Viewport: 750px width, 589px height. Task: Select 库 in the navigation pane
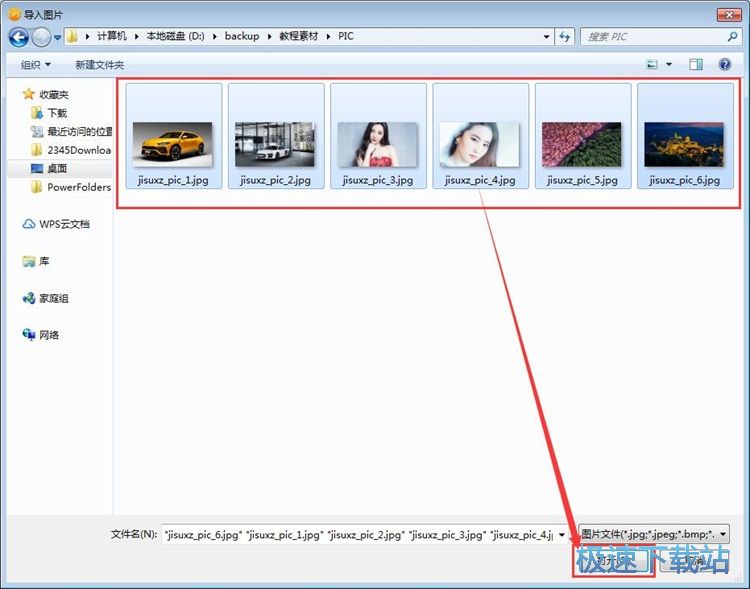[44, 261]
